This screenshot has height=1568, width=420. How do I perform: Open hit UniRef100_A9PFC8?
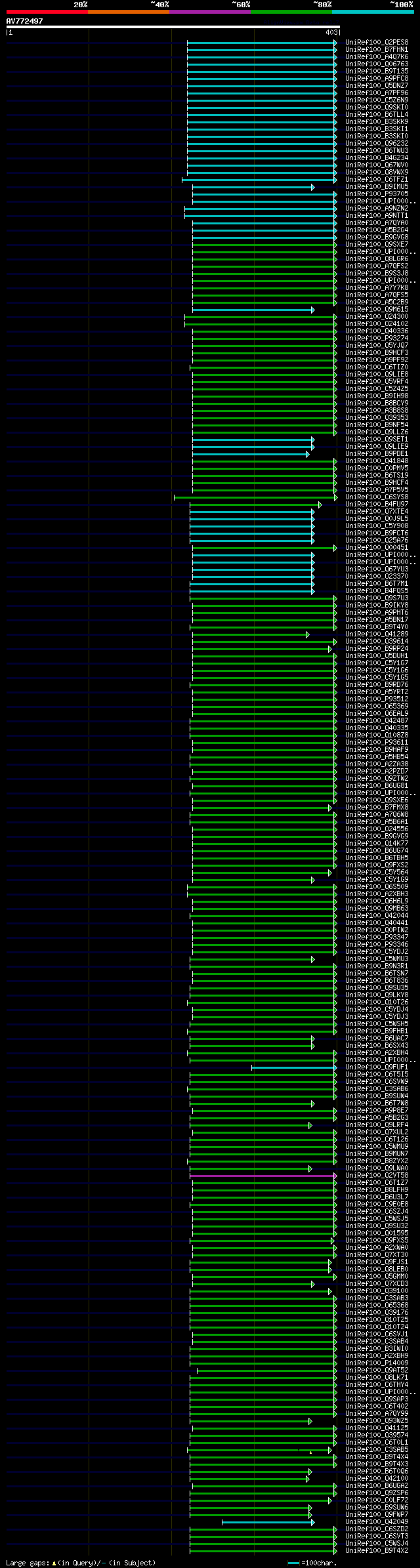377,79
